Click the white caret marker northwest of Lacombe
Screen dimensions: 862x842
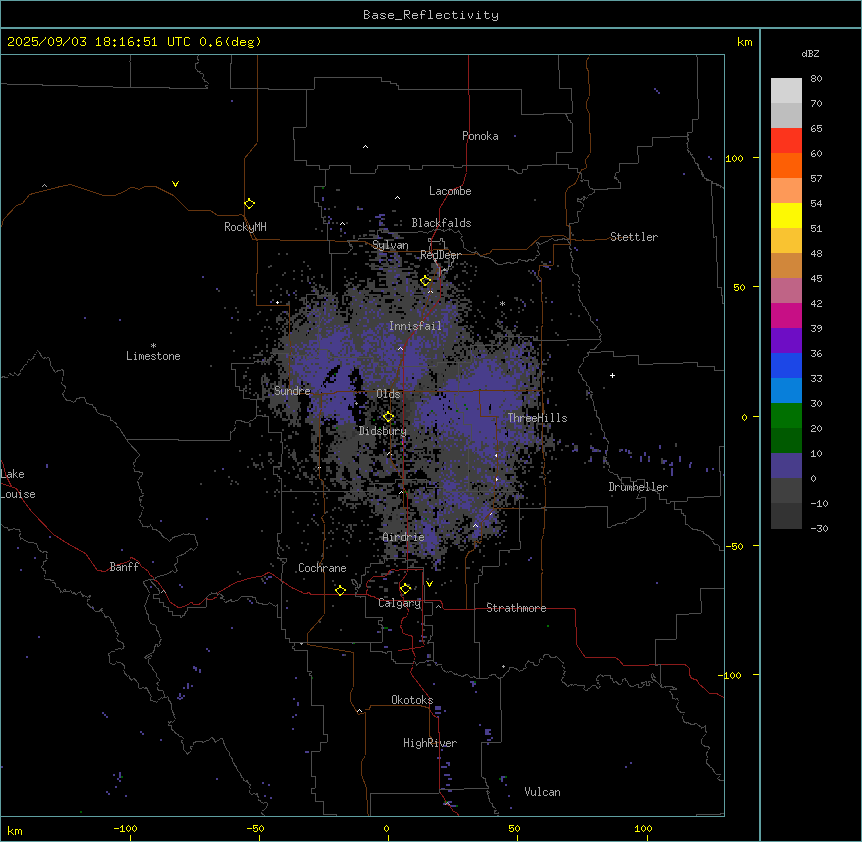pyautogui.click(x=397, y=198)
